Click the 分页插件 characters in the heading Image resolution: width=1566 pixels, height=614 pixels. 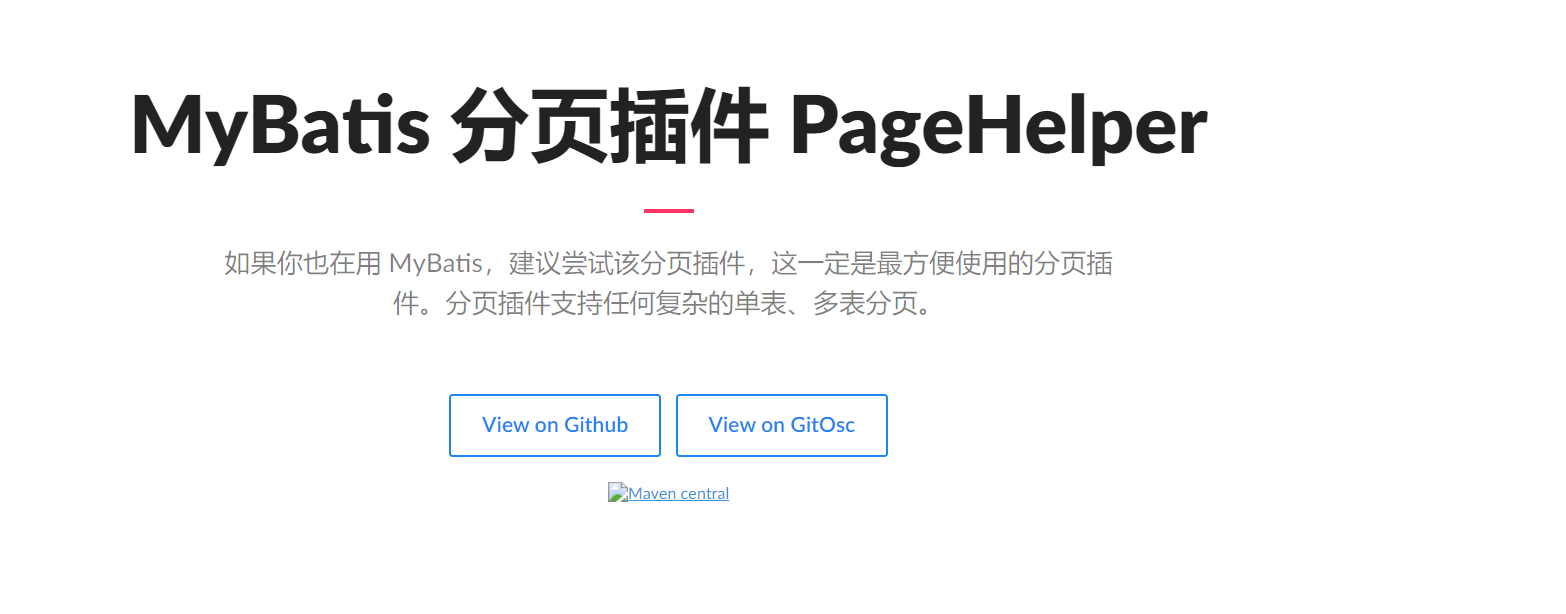[609, 128]
